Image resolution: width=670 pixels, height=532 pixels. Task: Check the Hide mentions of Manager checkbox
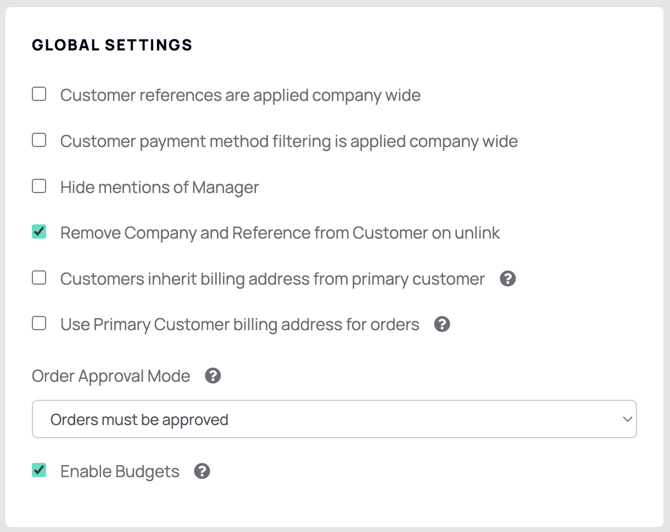click(39, 186)
